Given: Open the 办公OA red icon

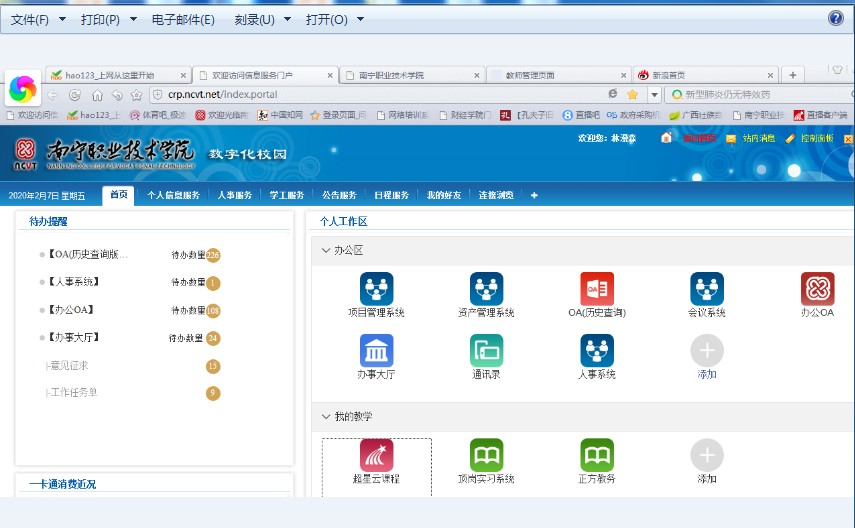Looking at the screenshot, I should tap(817, 289).
